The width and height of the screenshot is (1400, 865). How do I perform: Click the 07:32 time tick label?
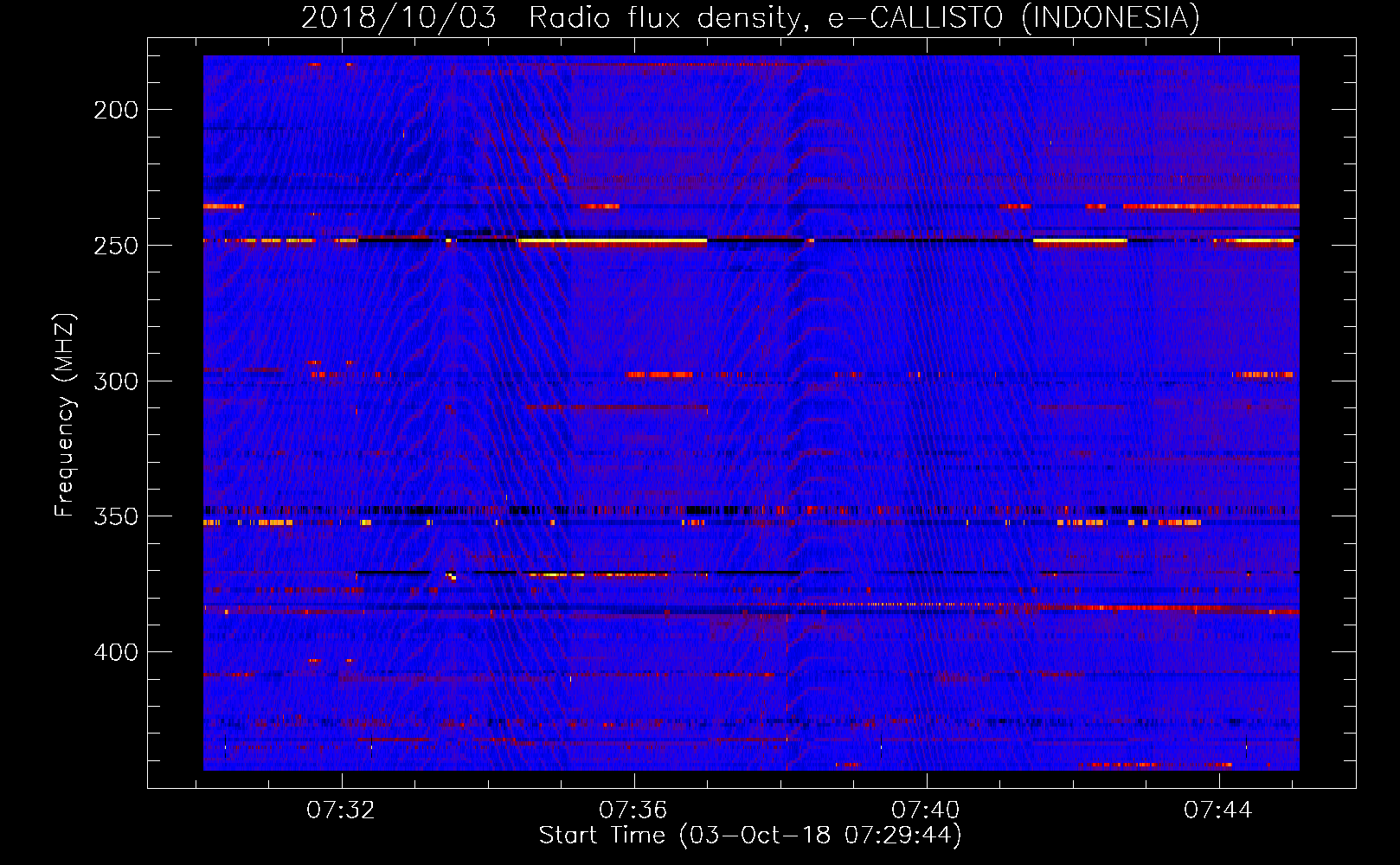341,810
